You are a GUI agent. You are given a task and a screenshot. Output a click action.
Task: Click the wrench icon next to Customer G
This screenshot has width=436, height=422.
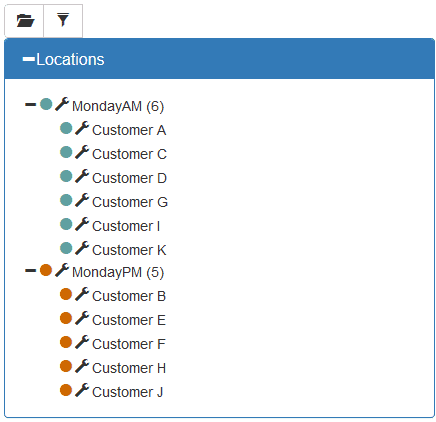pyautogui.click(x=82, y=200)
